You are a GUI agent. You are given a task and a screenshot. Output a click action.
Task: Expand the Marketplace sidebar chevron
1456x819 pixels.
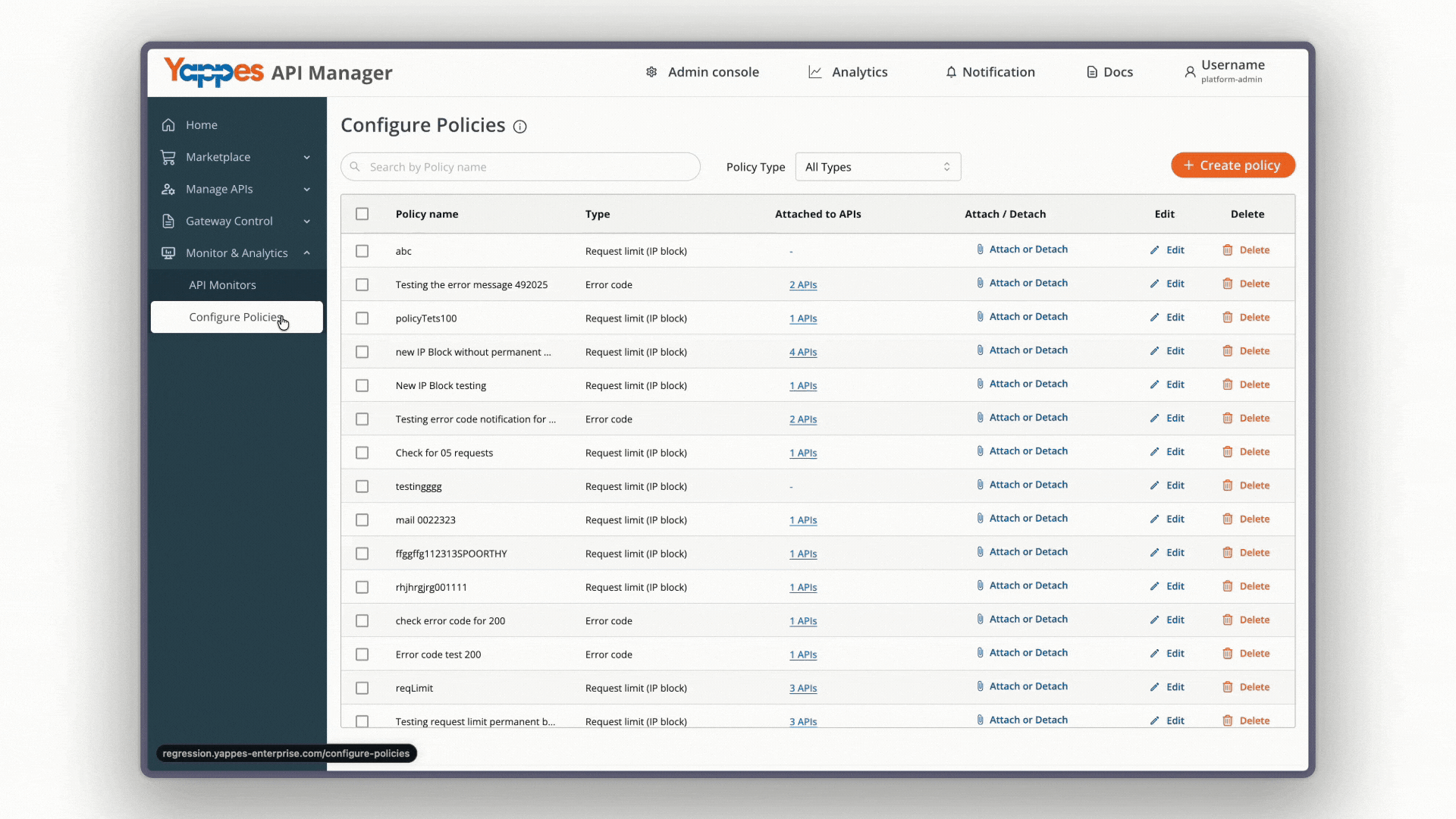307,158
